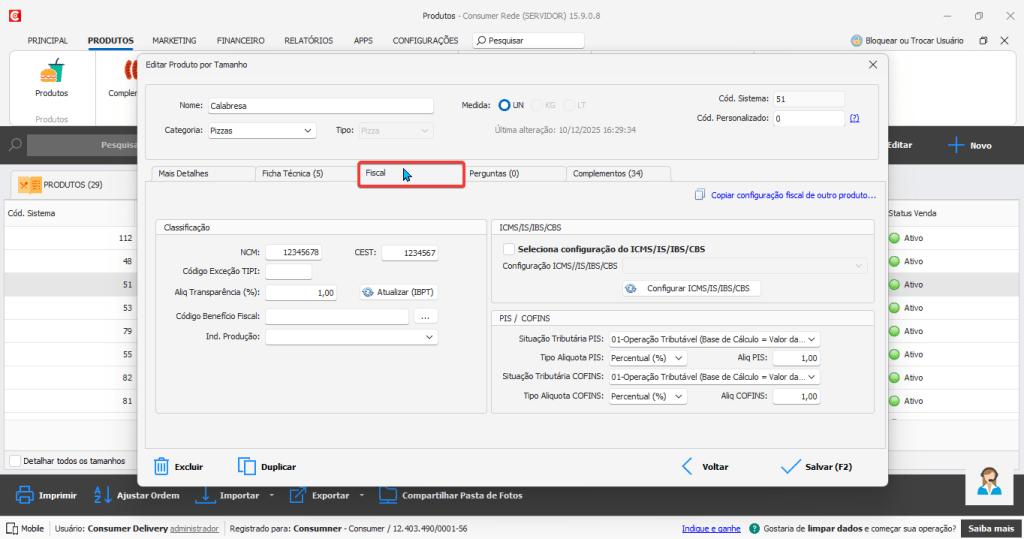Enable Seleciona configuração do ICMS/IS/IBS/CBS checkbox
This screenshot has height=539, width=1024.
coord(509,249)
